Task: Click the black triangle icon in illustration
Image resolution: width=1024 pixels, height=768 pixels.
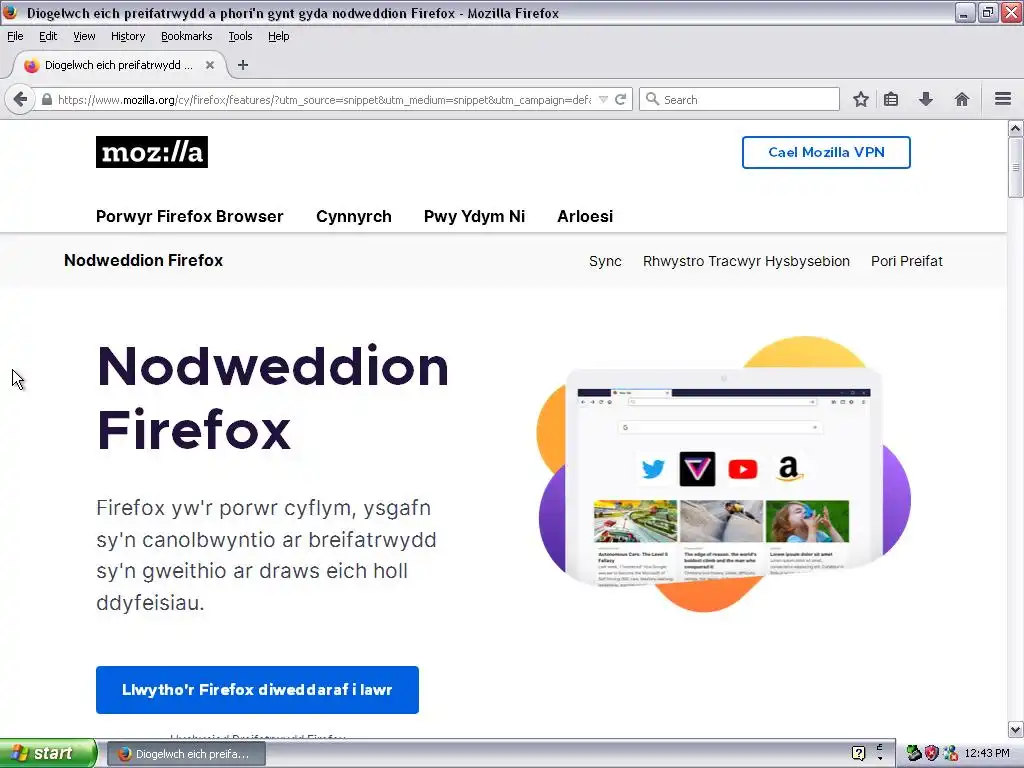Action: click(x=697, y=469)
